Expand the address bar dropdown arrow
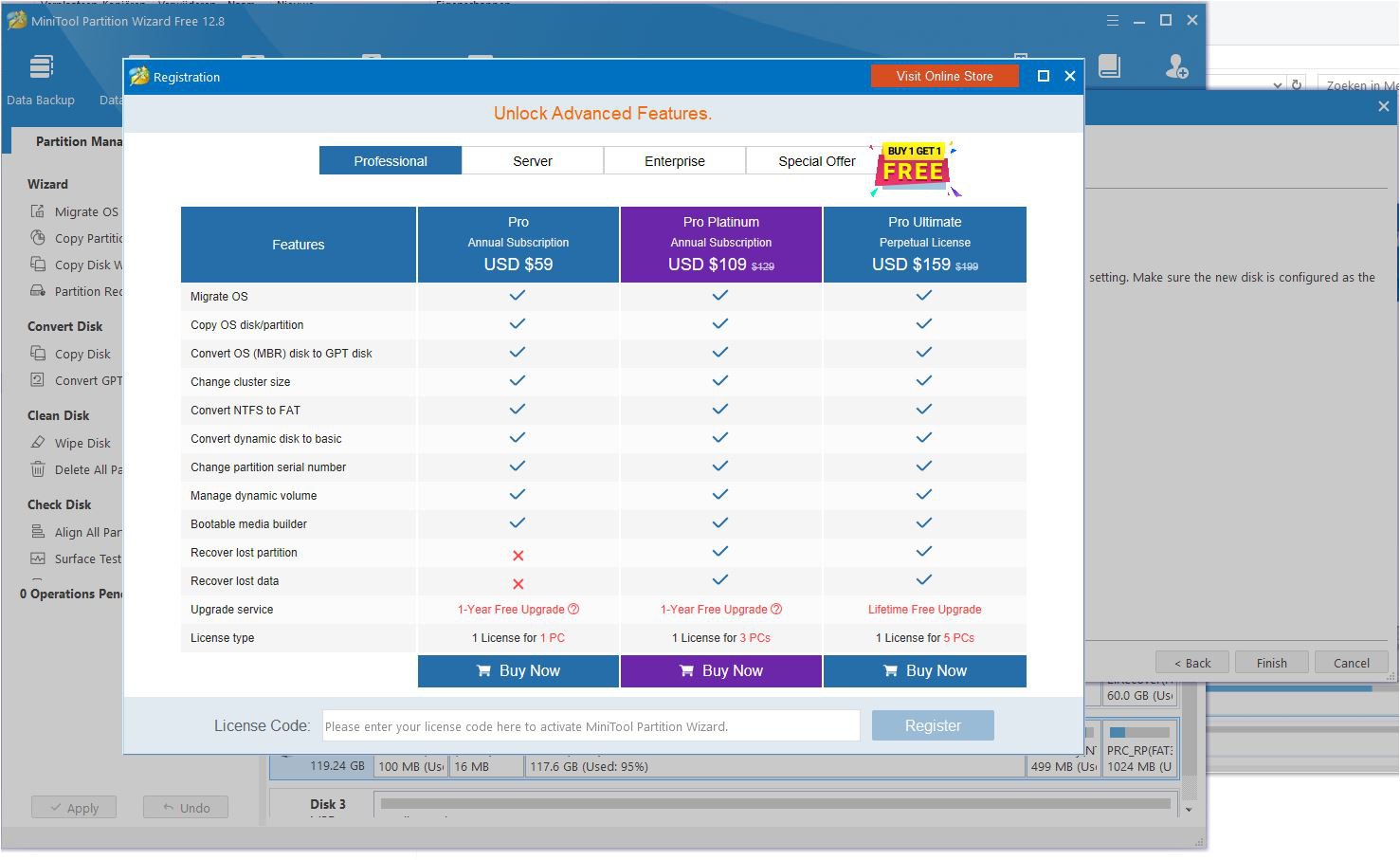The image size is (1400, 860). coord(1277,85)
